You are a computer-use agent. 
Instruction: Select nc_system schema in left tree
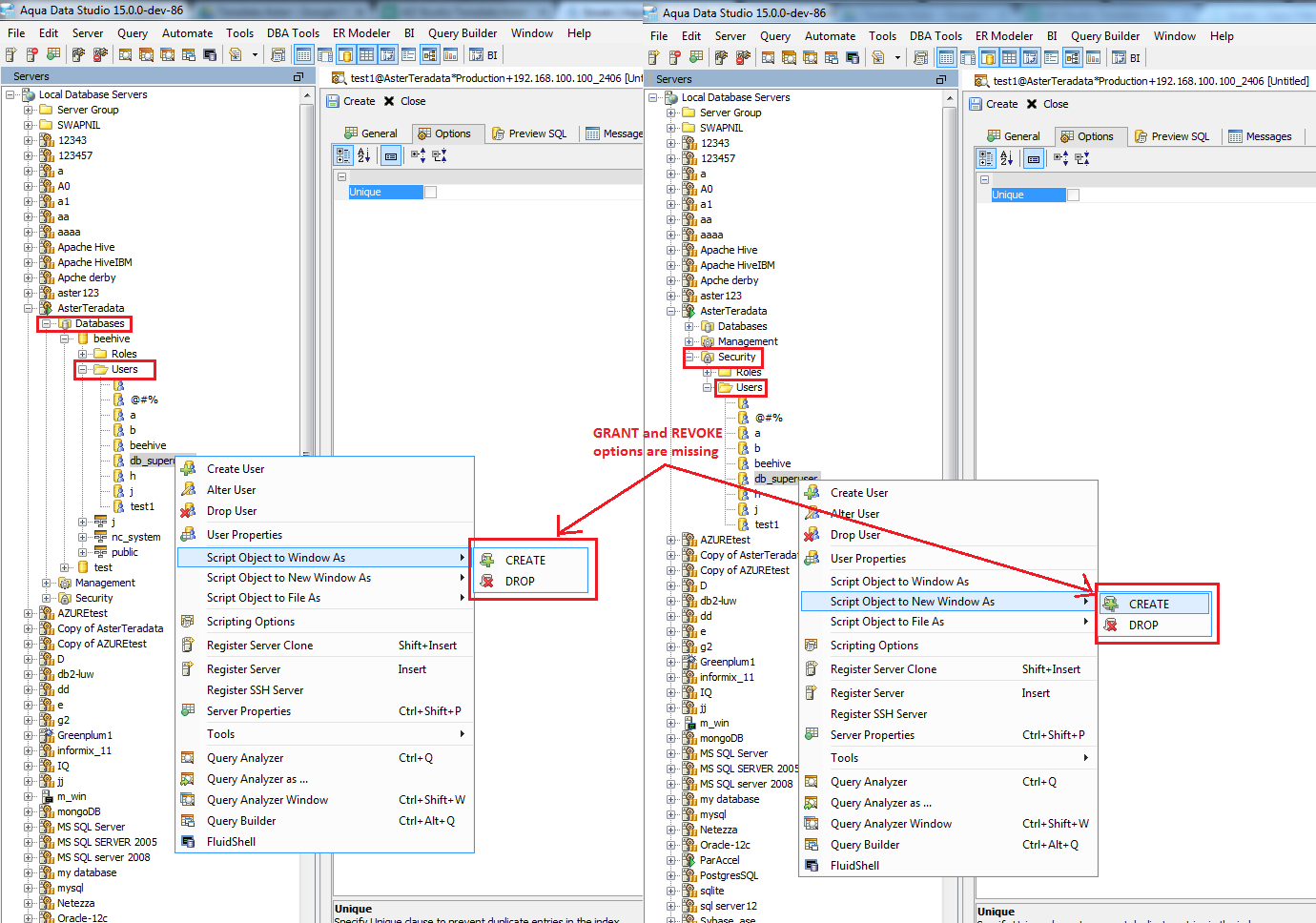pyautogui.click(x=135, y=537)
